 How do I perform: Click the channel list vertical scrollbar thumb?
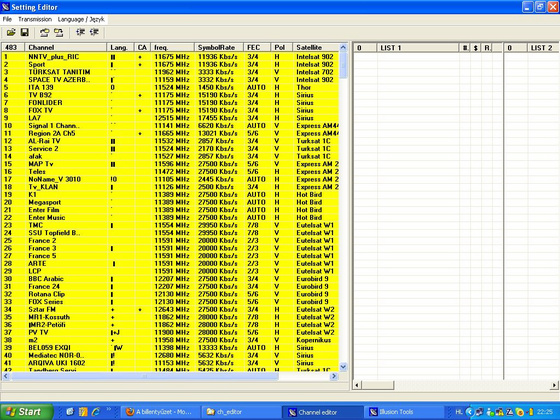343,65
